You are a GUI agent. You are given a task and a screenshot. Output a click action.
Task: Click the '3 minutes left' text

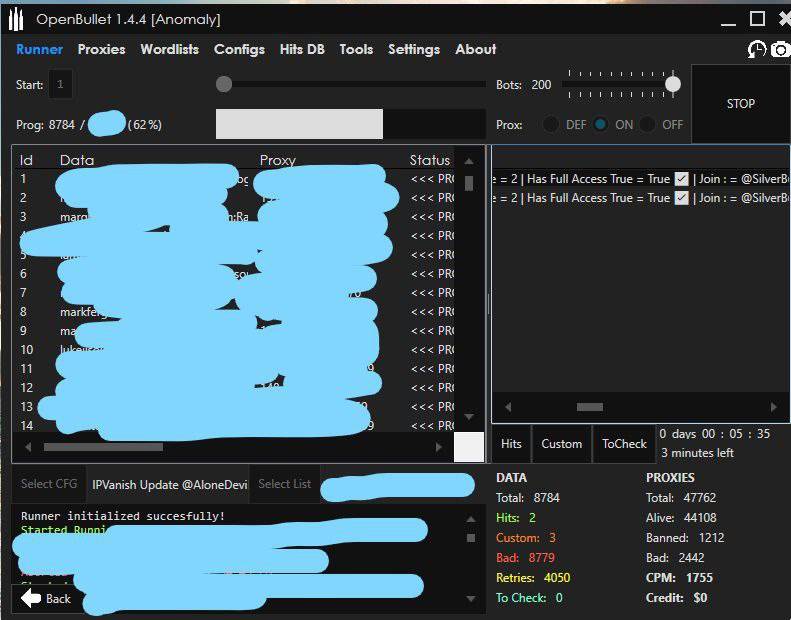(x=697, y=453)
